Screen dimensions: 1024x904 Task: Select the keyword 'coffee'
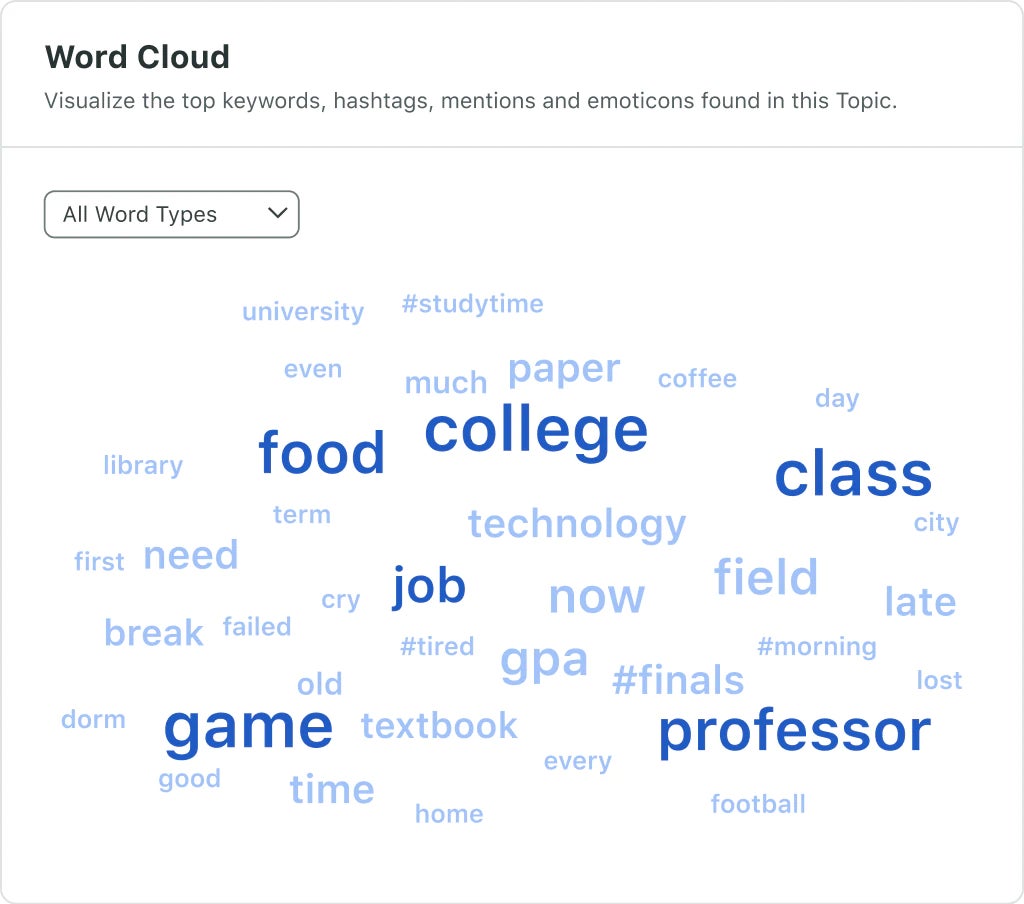pos(697,378)
